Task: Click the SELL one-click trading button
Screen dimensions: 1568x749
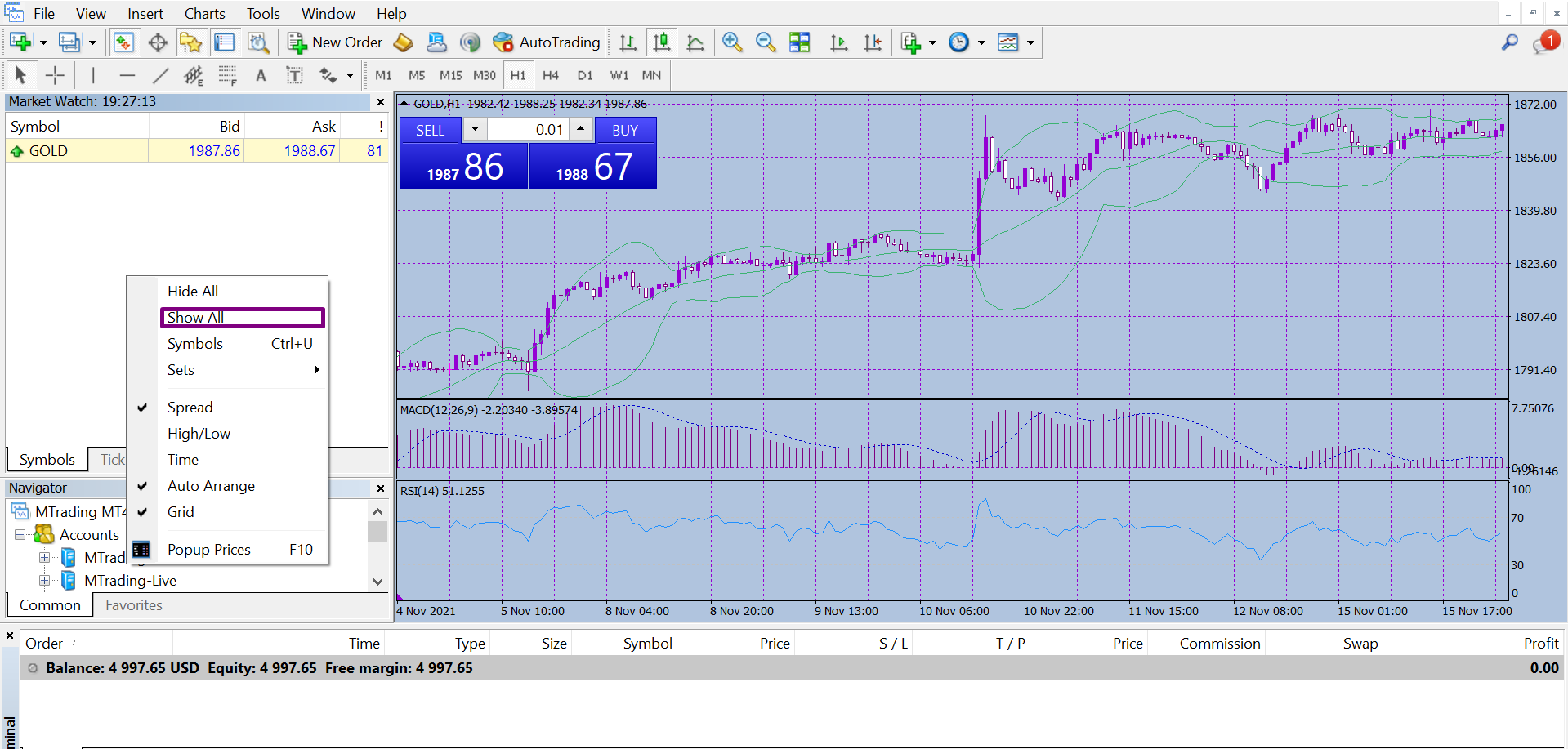Action: click(431, 130)
